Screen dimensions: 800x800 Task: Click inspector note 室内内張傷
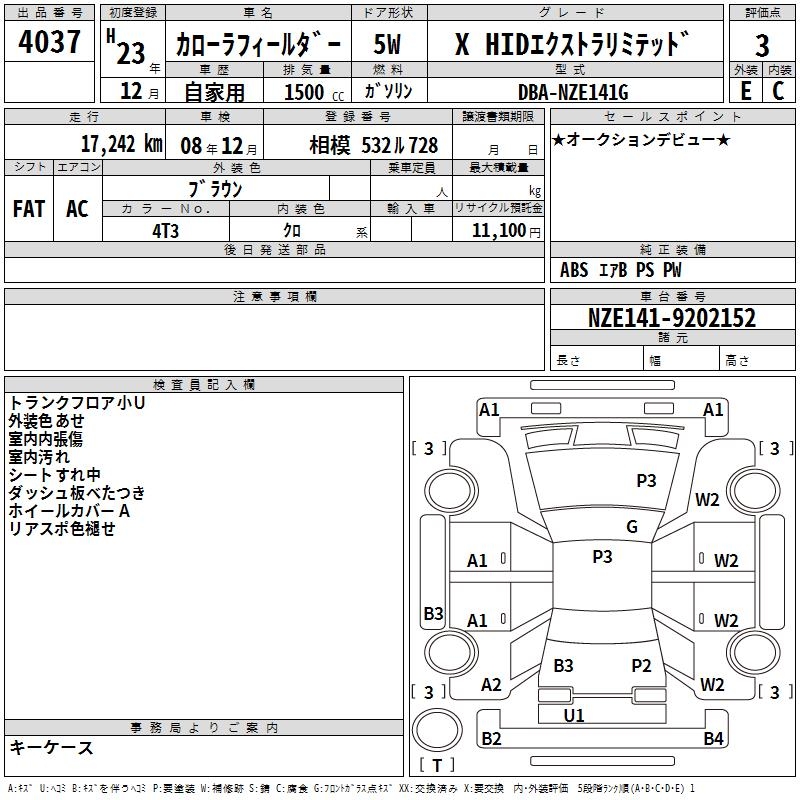(46, 439)
